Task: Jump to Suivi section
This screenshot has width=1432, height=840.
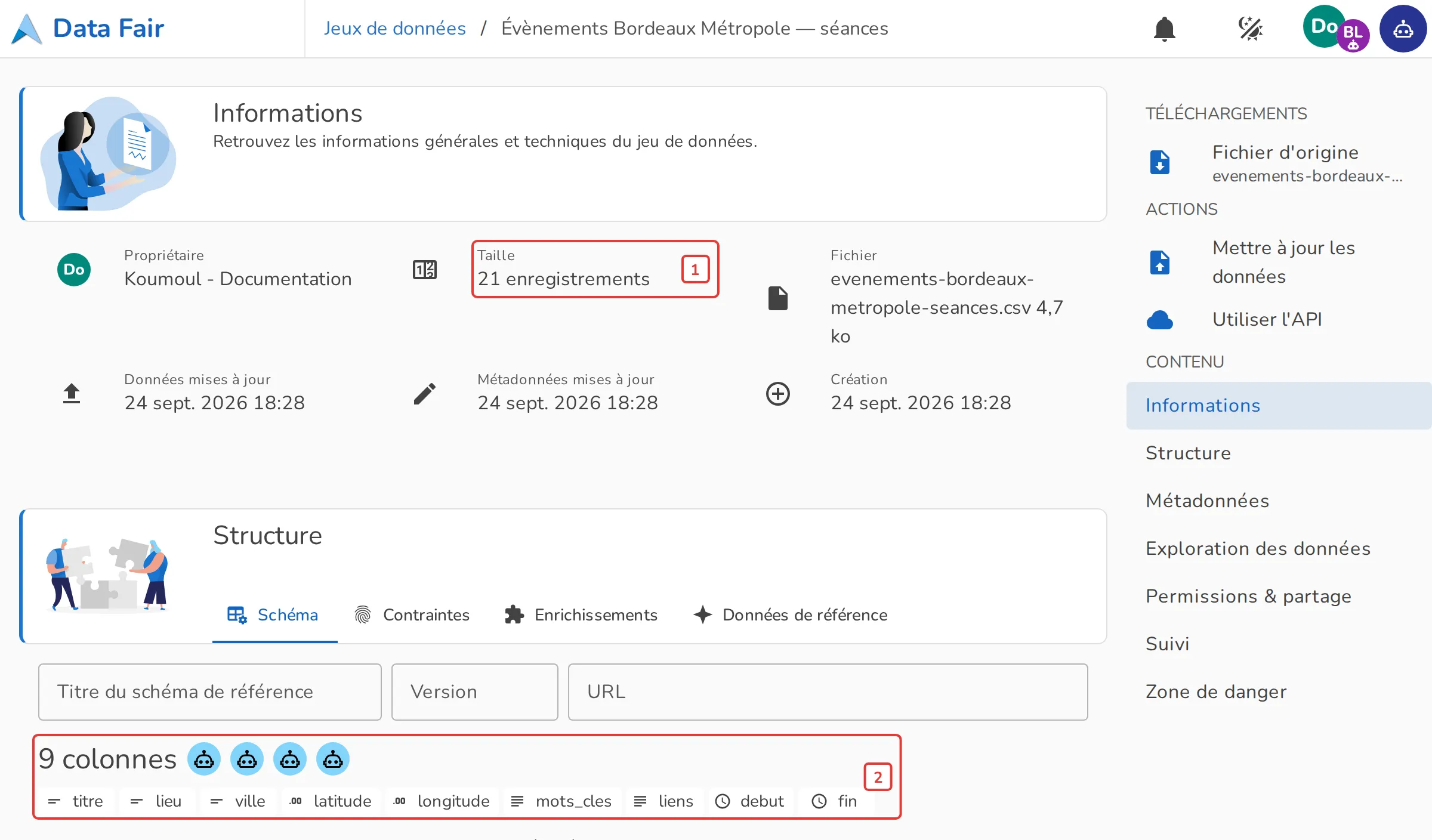Action: pos(1279,644)
